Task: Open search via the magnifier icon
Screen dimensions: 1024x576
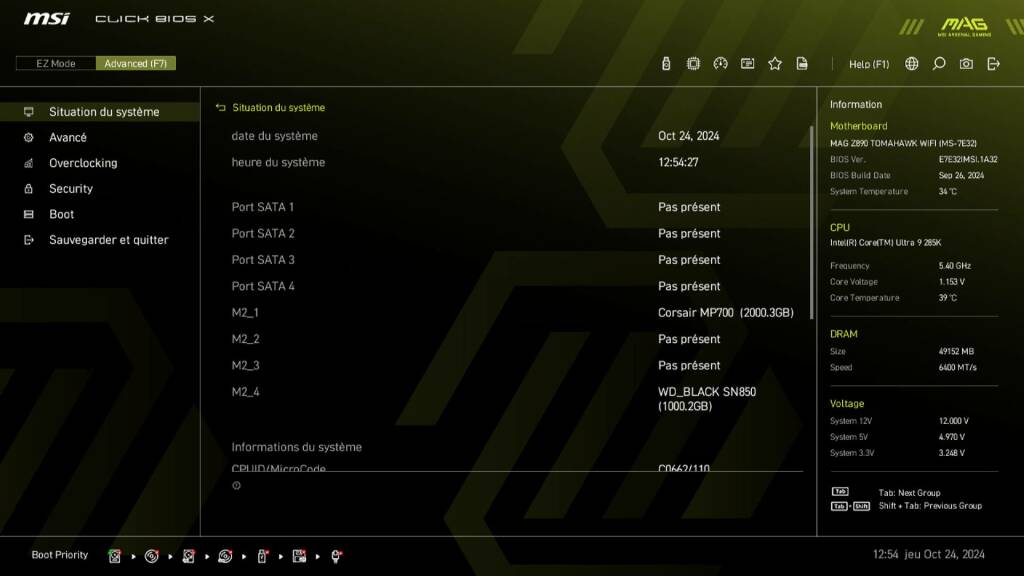Action: click(938, 63)
